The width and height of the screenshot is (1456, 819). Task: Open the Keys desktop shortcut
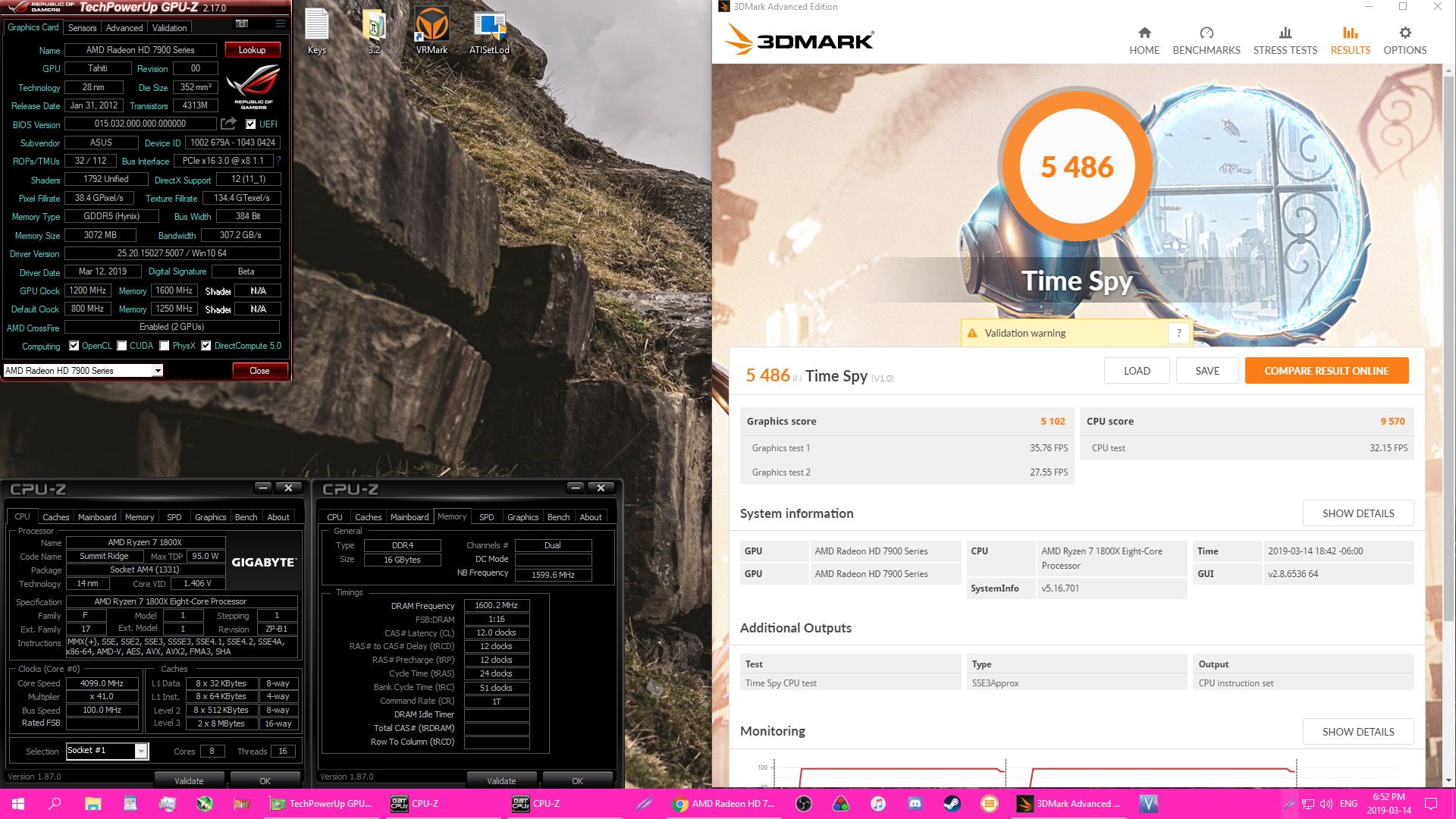coord(317,32)
